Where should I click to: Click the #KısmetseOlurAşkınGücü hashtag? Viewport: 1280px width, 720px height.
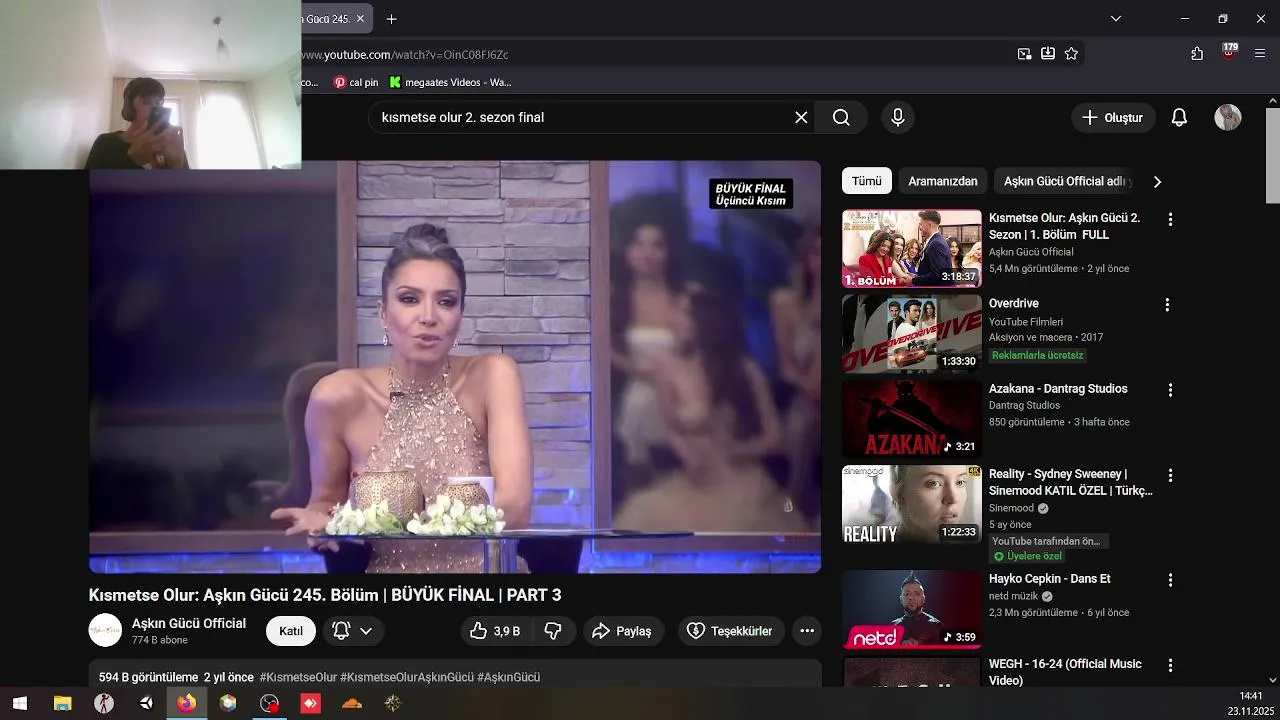click(407, 677)
